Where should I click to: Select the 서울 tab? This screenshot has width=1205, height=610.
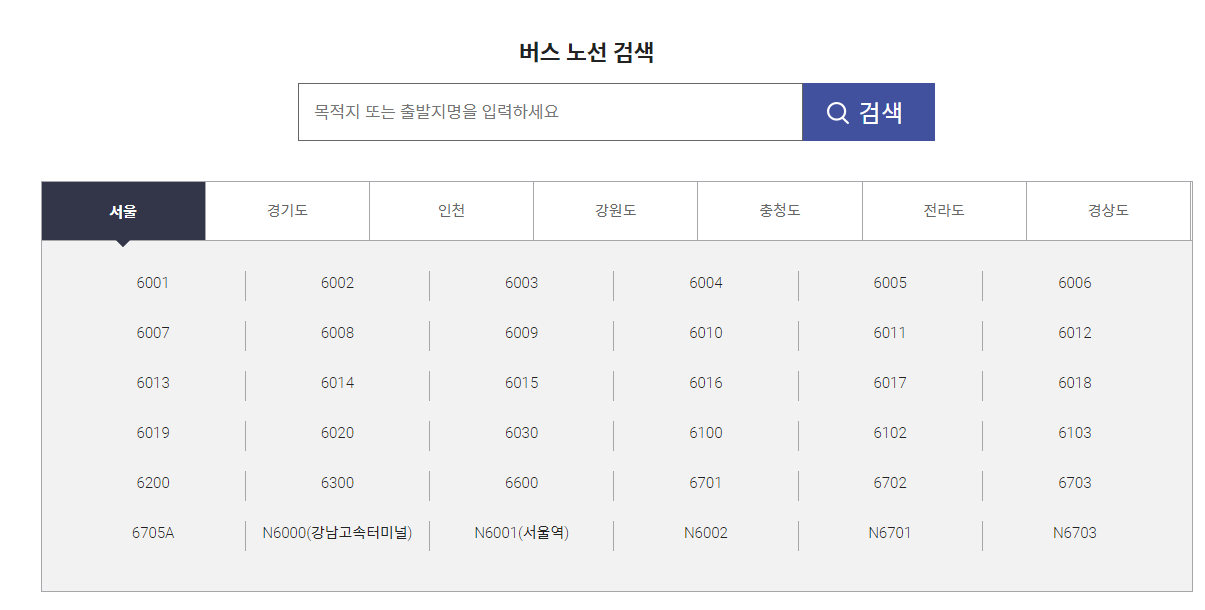(x=123, y=211)
